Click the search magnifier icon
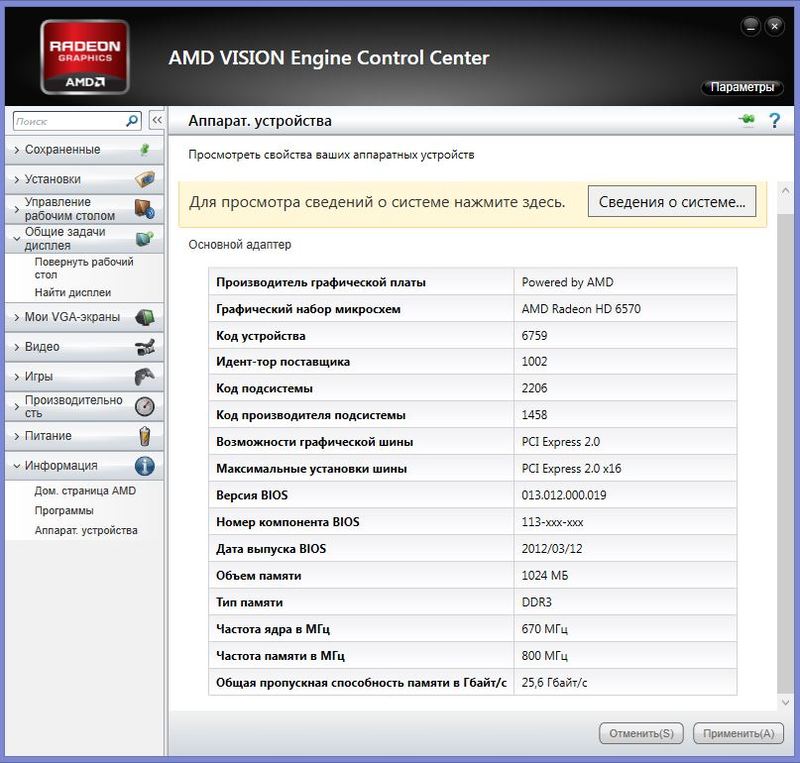This screenshot has height=763, width=800. (x=132, y=121)
